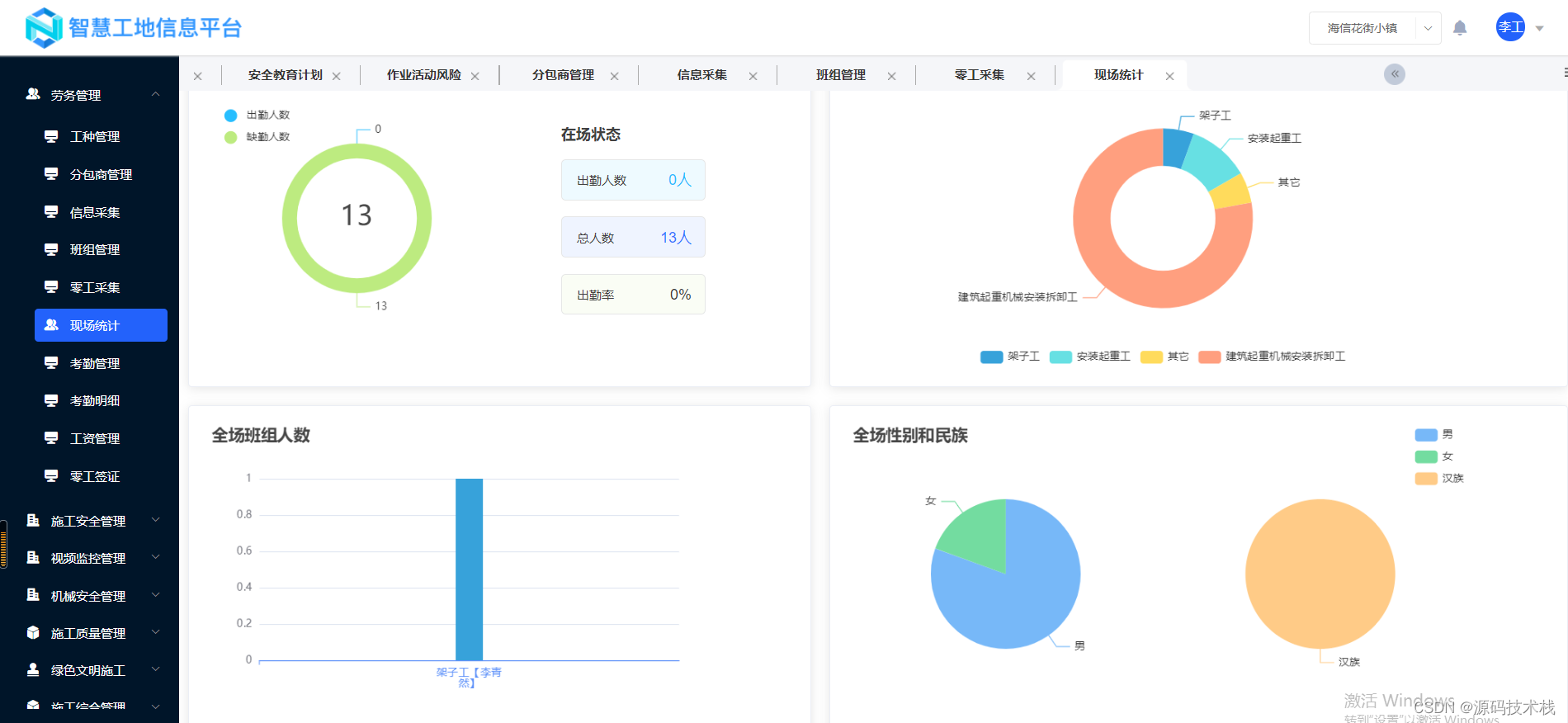This screenshot has height=723, width=1568.
Task: Close the 安全教育计划 tab
Action: 337,76
